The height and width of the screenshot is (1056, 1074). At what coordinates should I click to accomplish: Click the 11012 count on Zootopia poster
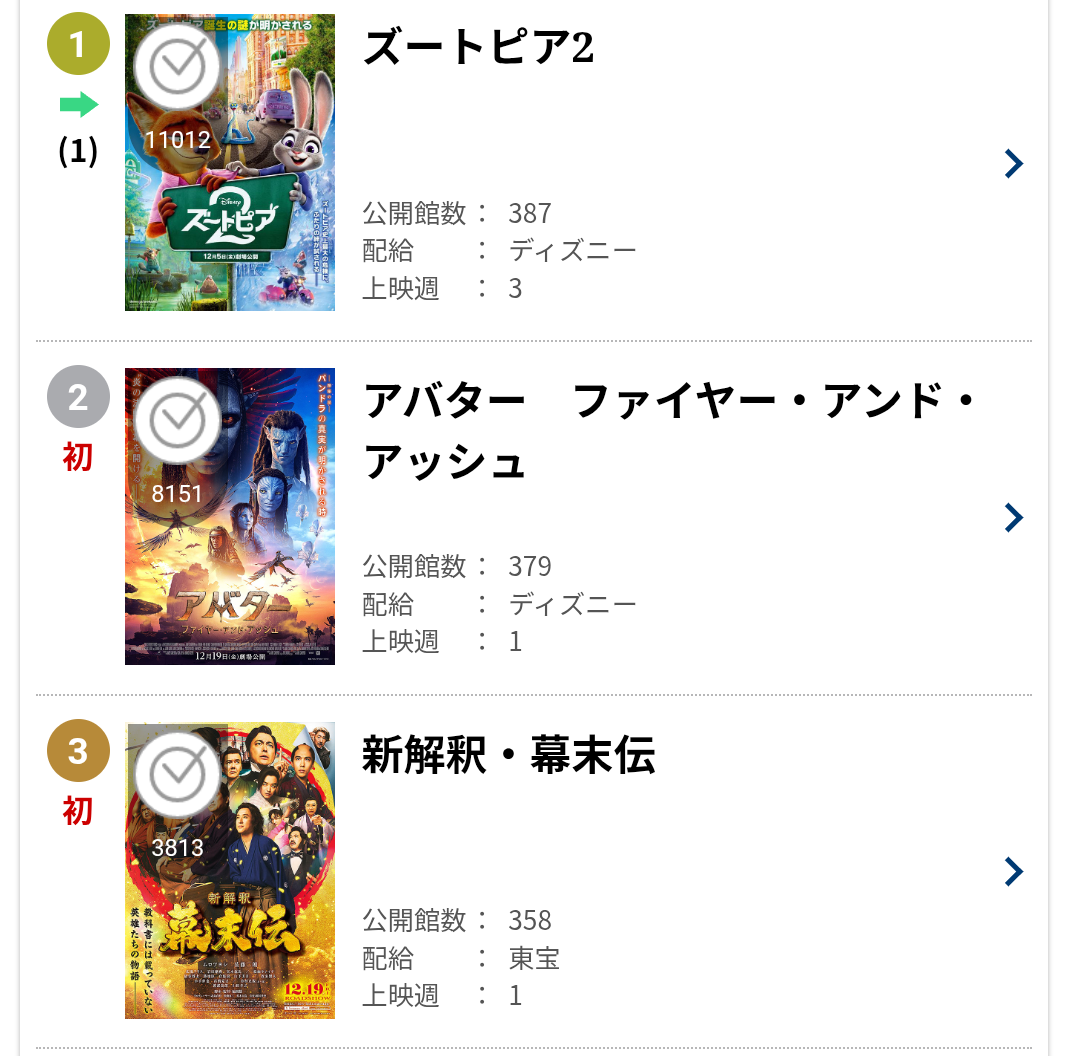coord(177,140)
